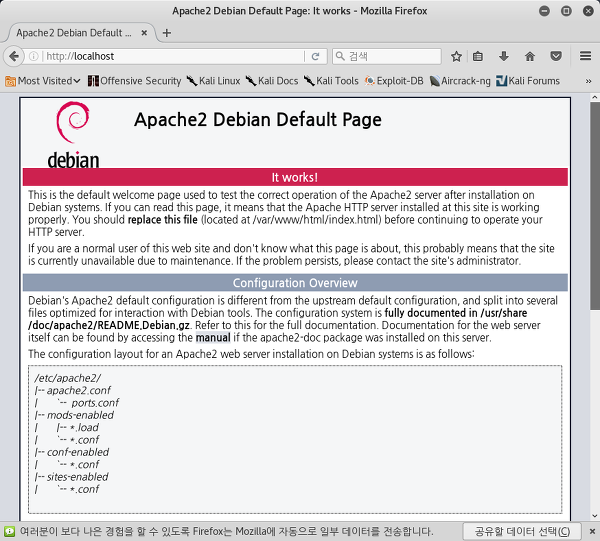
Task: Open the Exploit-DB bookmark
Action: (394, 81)
